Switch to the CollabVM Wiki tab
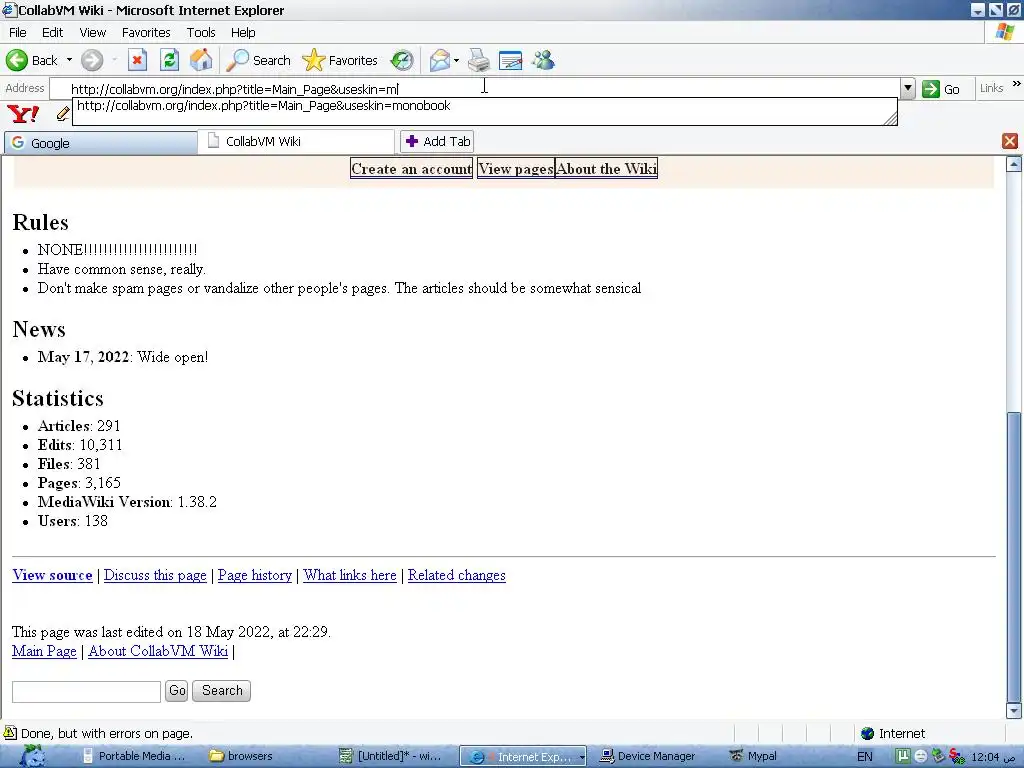This screenshot has height=768, width=1024. pyautogui.click(x=296, y=141)
